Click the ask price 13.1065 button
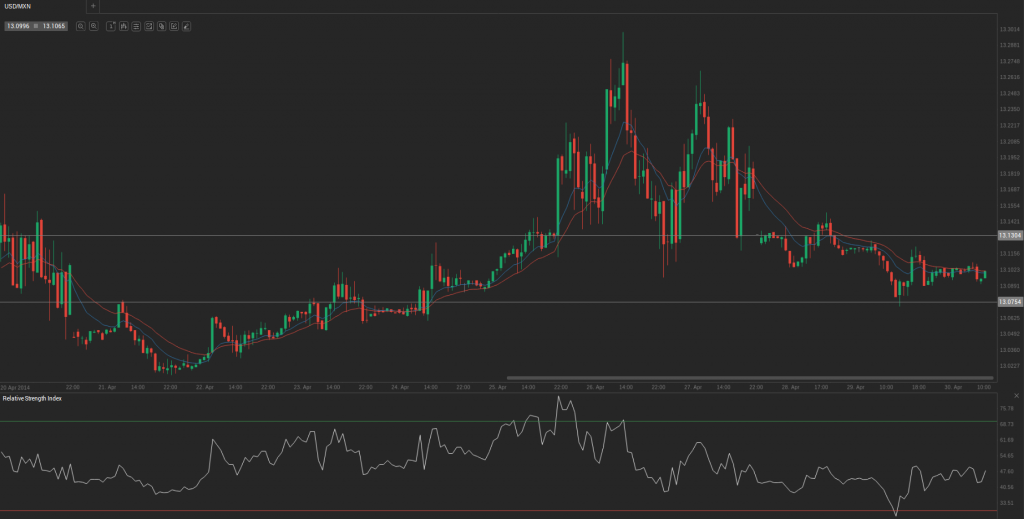 pos(53,26)
